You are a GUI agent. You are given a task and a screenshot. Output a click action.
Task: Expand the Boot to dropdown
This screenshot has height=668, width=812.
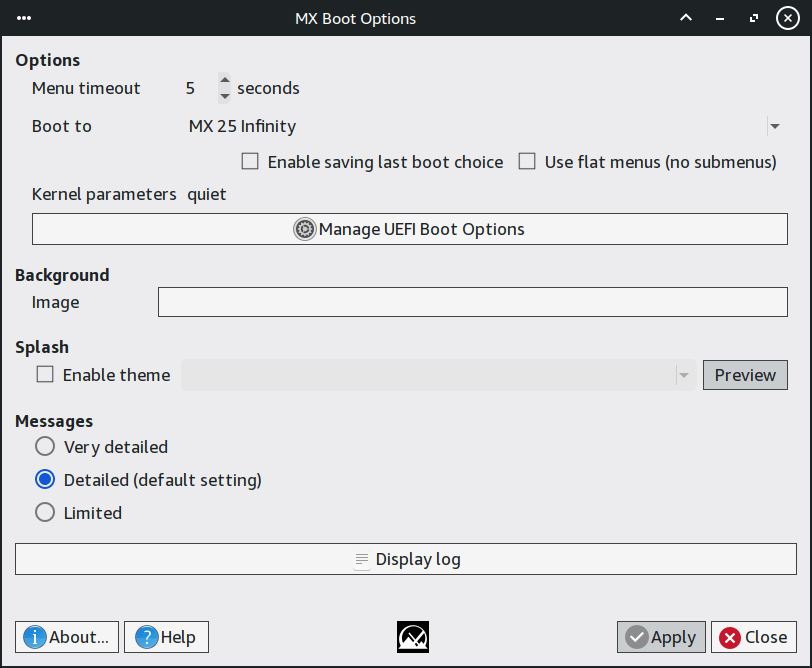point(775,126)
